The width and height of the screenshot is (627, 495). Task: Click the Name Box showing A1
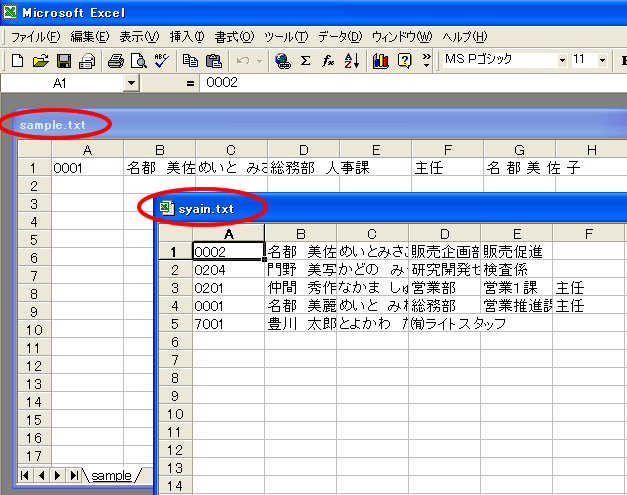pos(63,84)
